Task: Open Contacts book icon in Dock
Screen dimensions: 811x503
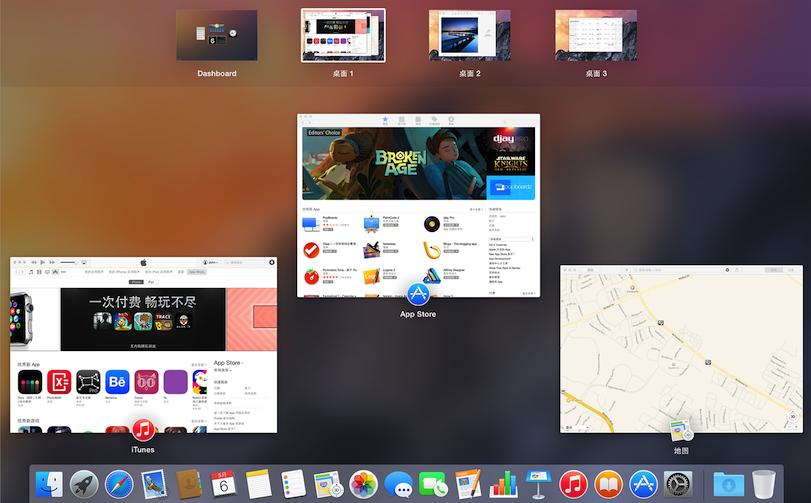Action: click(188, 484)
